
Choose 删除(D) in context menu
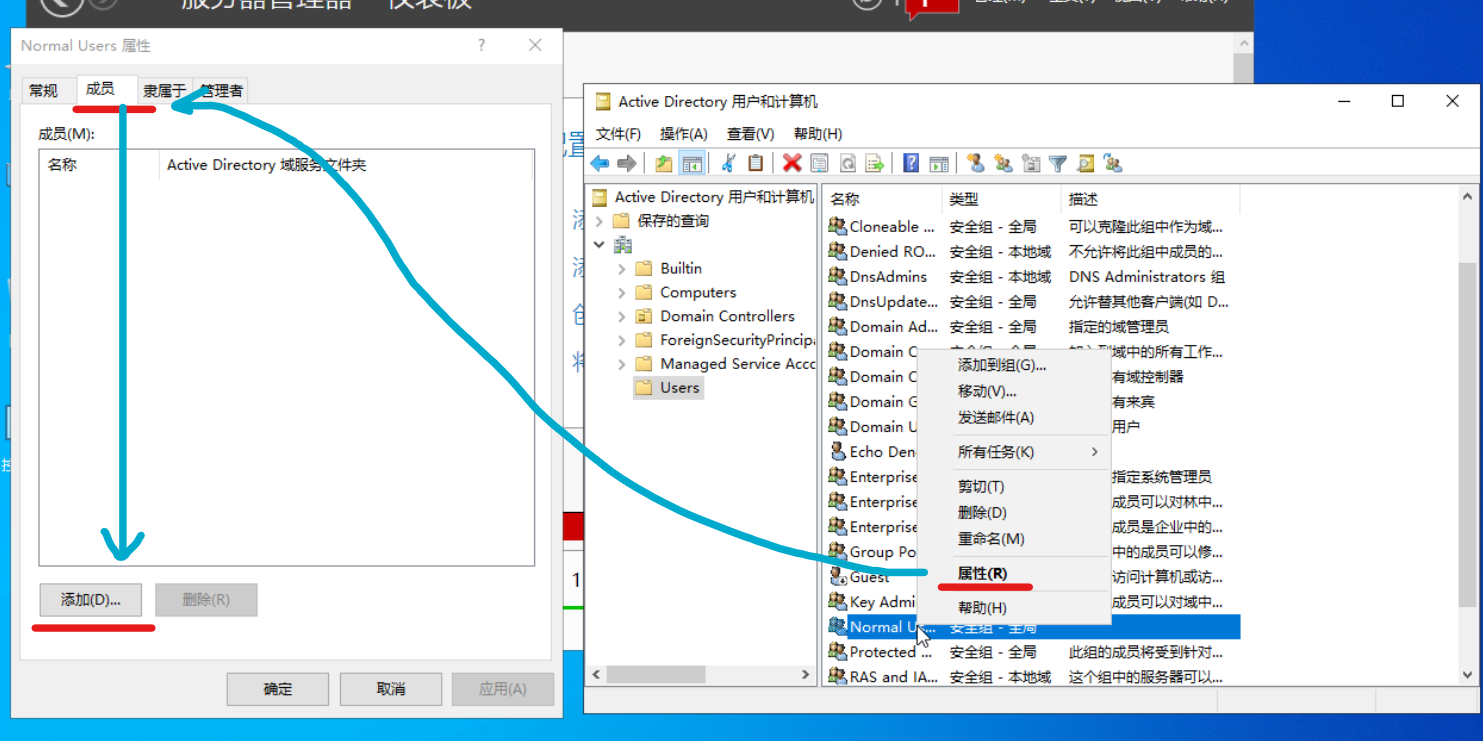1014,512
